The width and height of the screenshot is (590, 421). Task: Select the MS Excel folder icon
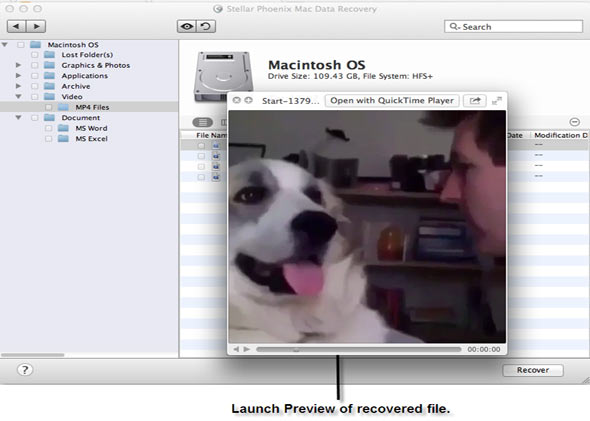(x=63, y=139)
